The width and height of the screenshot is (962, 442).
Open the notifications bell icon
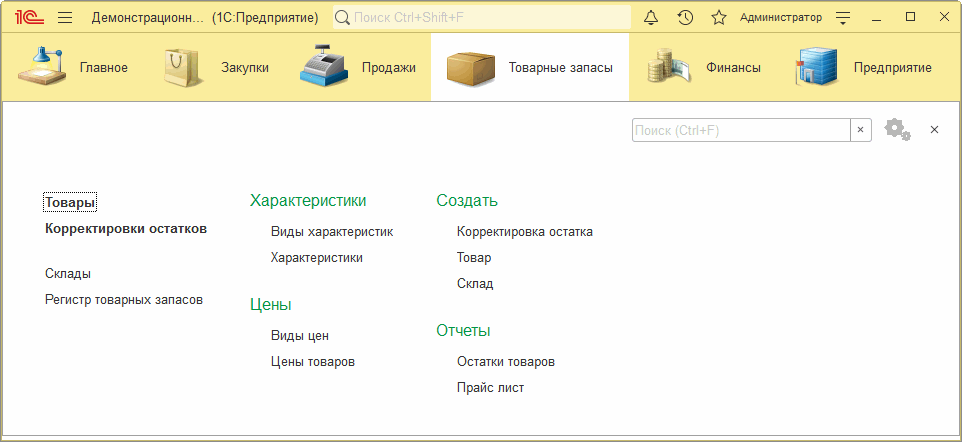(651, 17)
